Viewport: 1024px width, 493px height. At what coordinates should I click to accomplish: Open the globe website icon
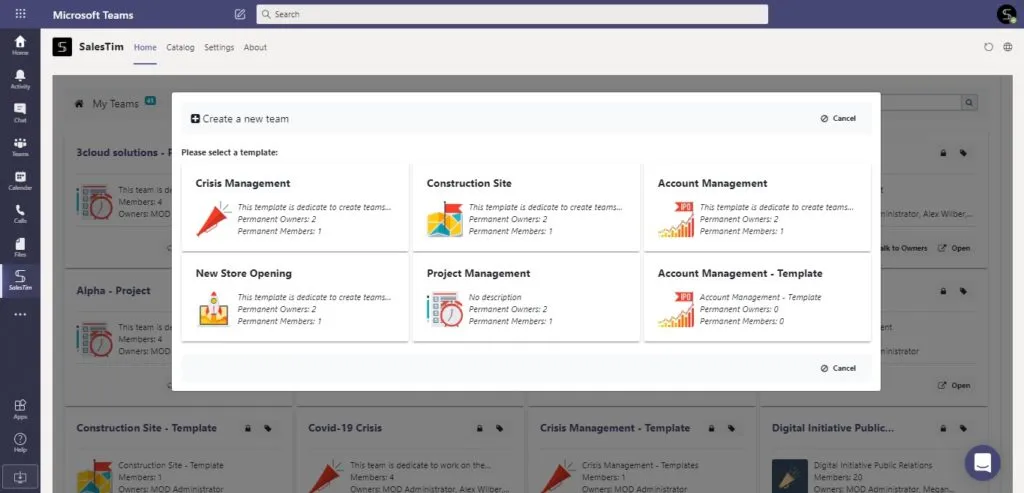point(1008,47)
